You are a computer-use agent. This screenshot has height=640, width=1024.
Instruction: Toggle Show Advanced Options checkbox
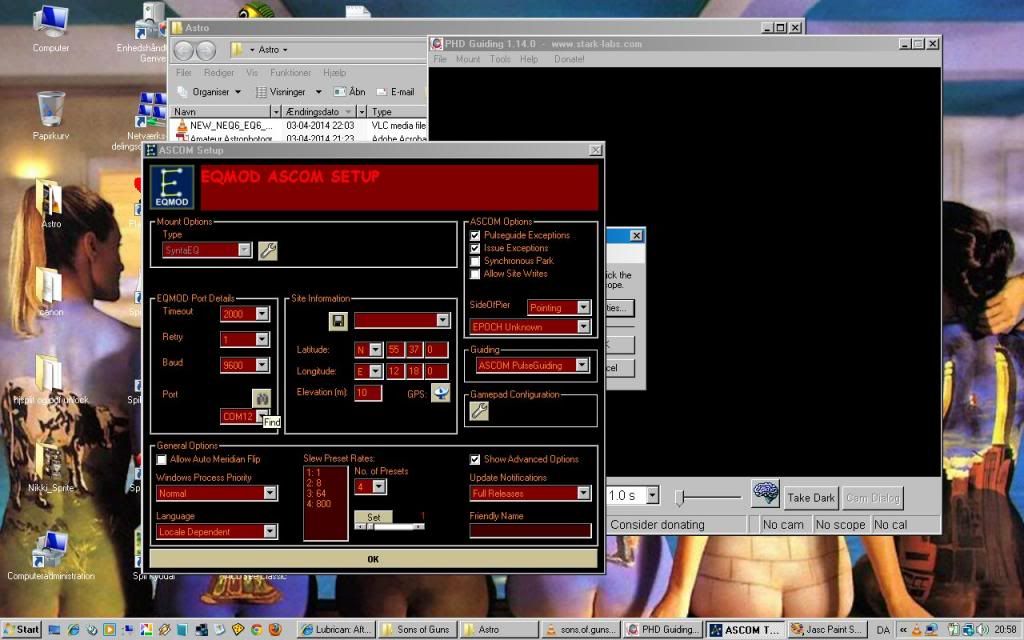(475, 460)
